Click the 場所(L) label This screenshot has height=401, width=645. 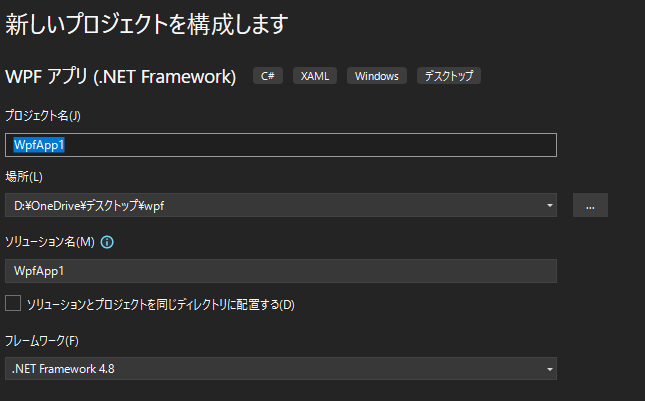pyautogui.click(x=24, y=177)
